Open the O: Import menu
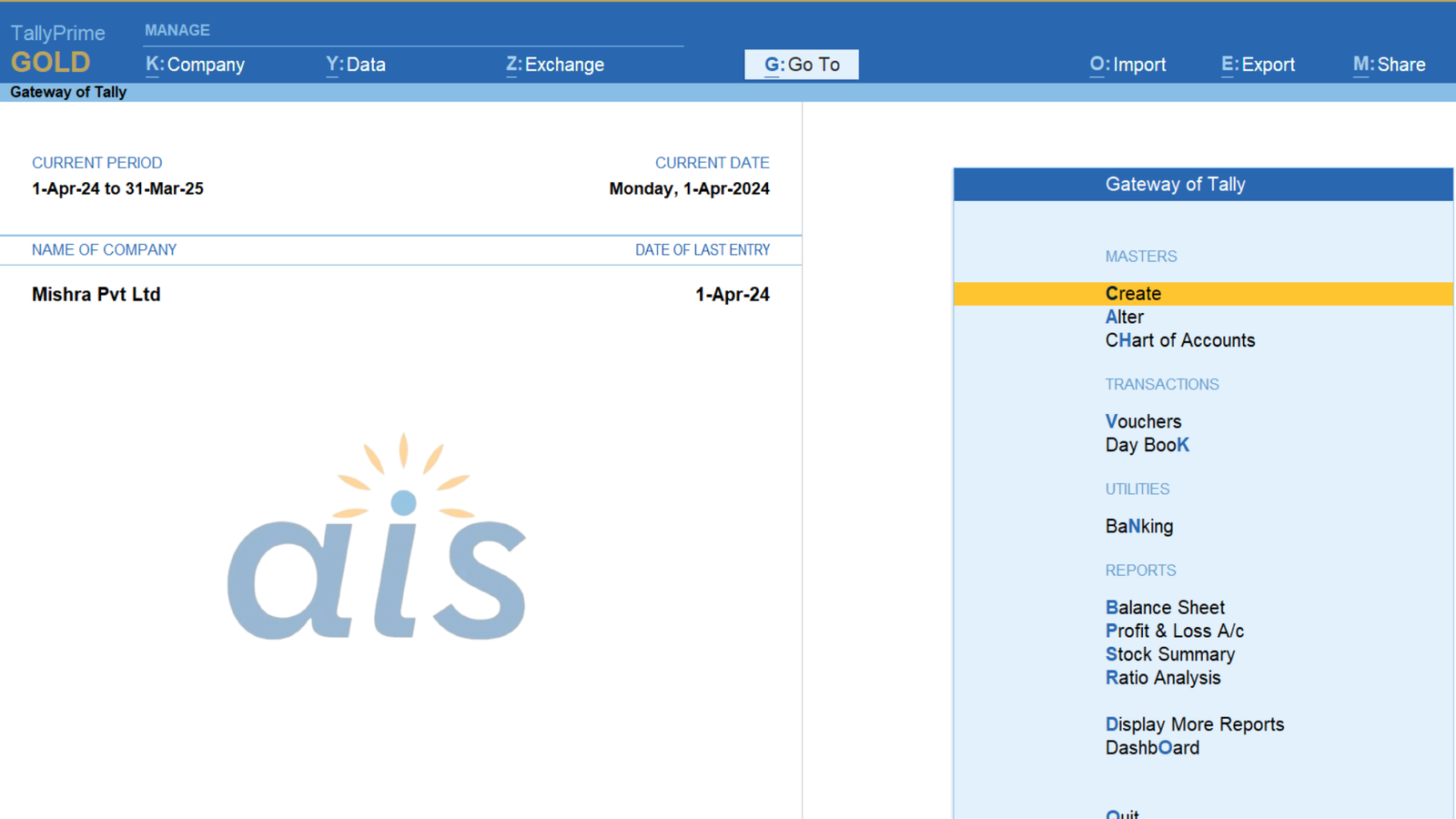The width and height of the screenshot is (1456, 819). click(x=1127, y=65)
